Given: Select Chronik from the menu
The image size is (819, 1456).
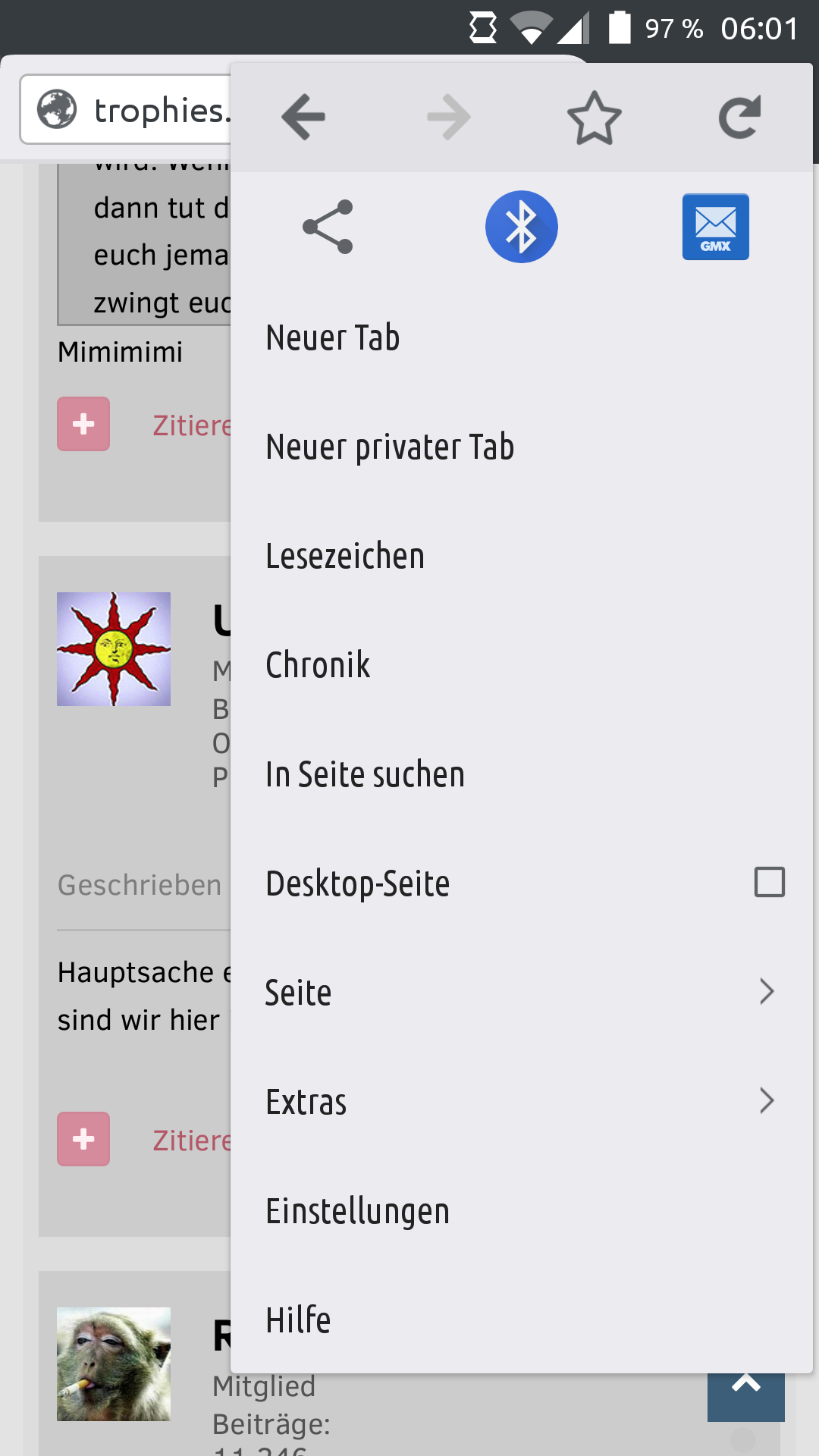Looking at the screenshot, I should [x=522, y=664].
